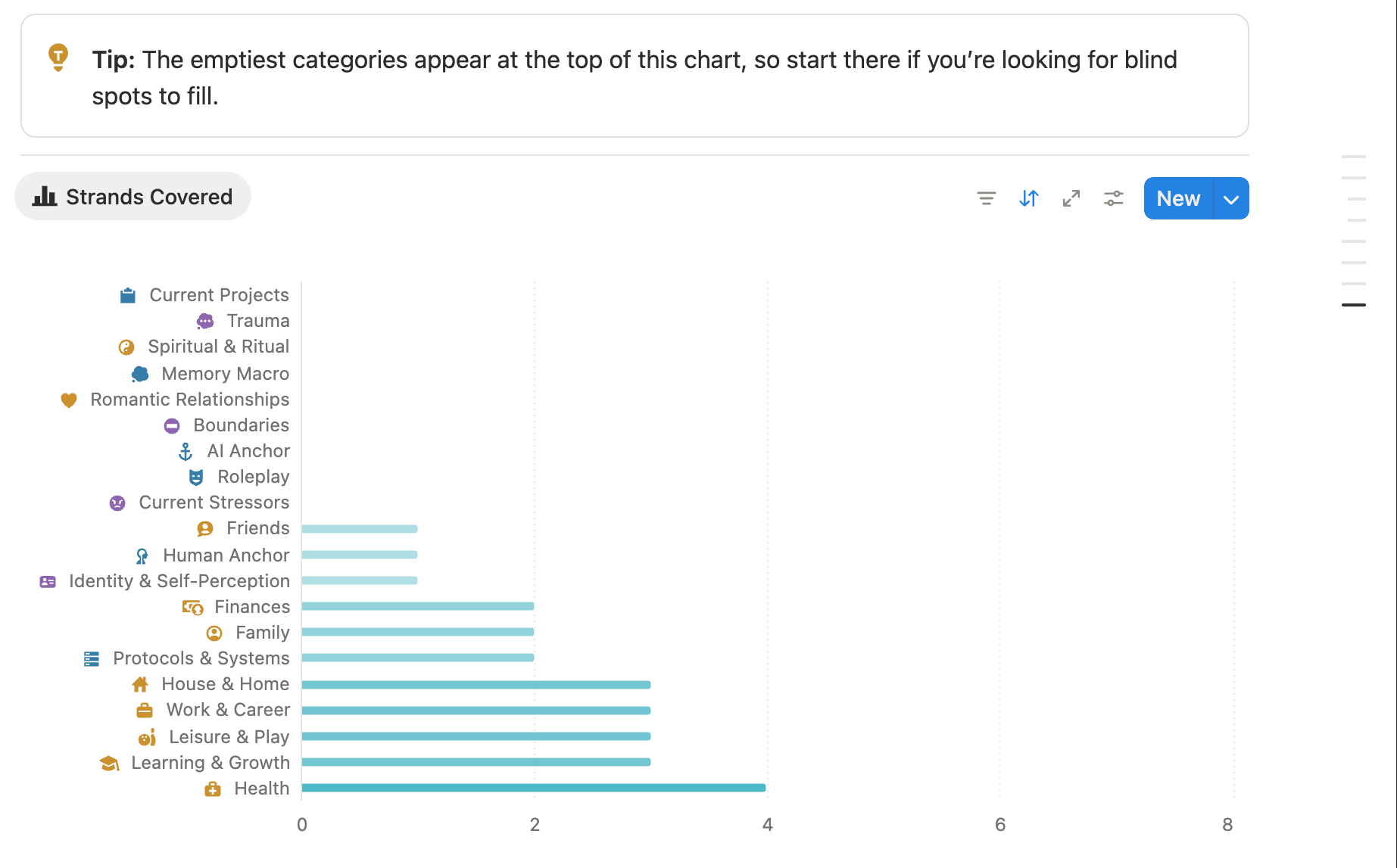The width and height of the screenshot is (1397, 868).
Task: Click the Health bar in chart
Action: point(533,788)
